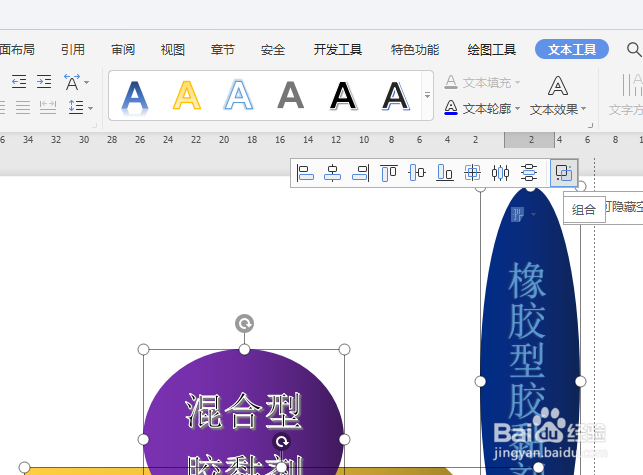Screen dimensions: 643x475
Task: Click small rotate handle inside purple ellipse
Action: 282,442
